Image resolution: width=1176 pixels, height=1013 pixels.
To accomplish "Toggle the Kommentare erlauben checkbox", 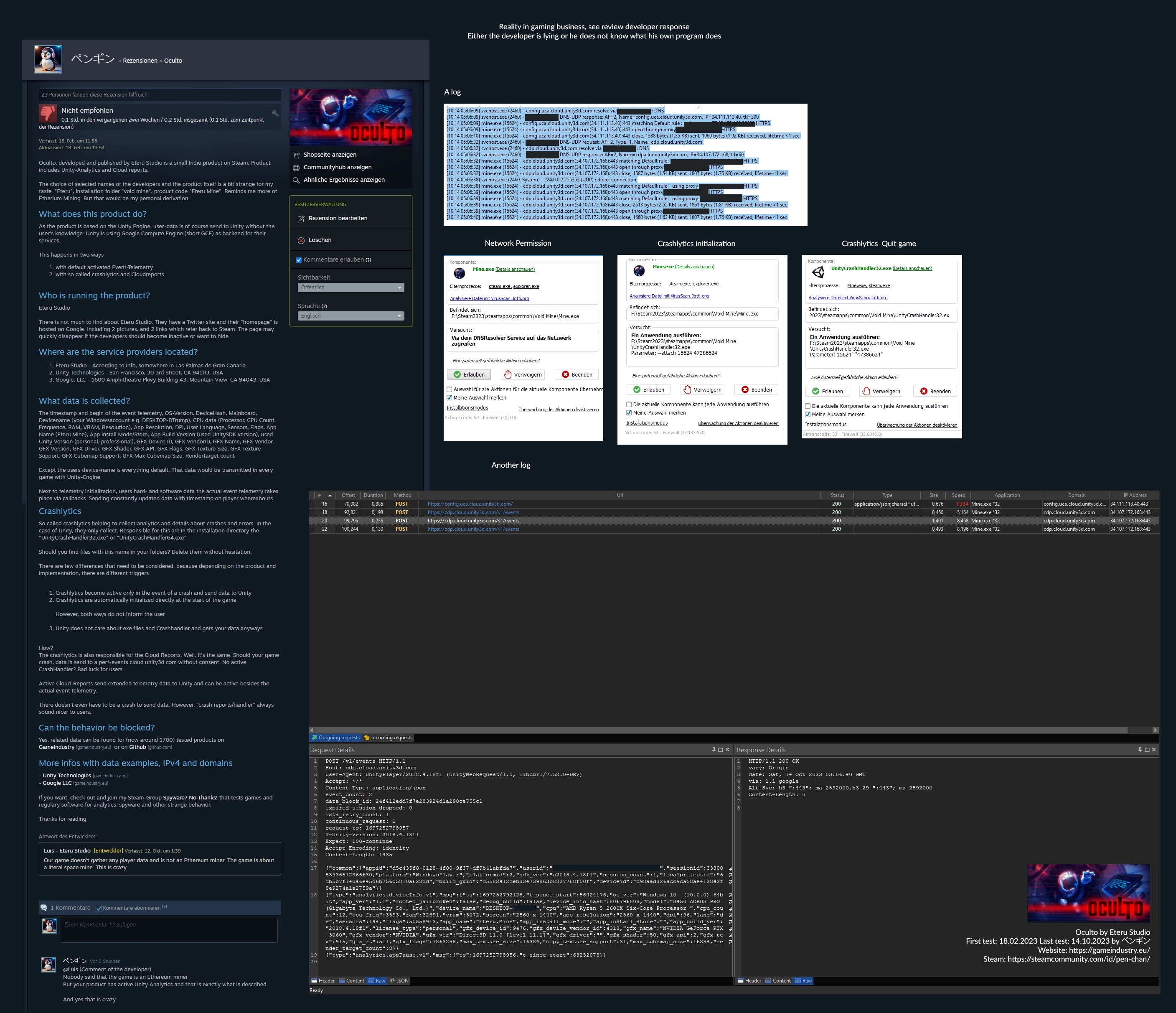I will 299,260.
